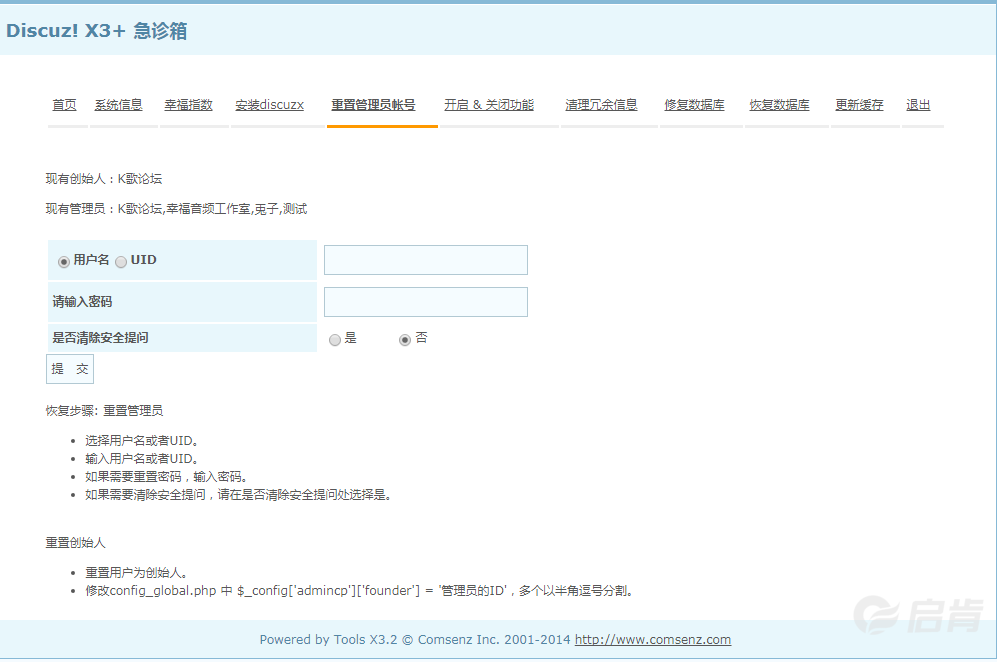
Task: Switch to 安装discuzx tab
Action: (270, 105)
